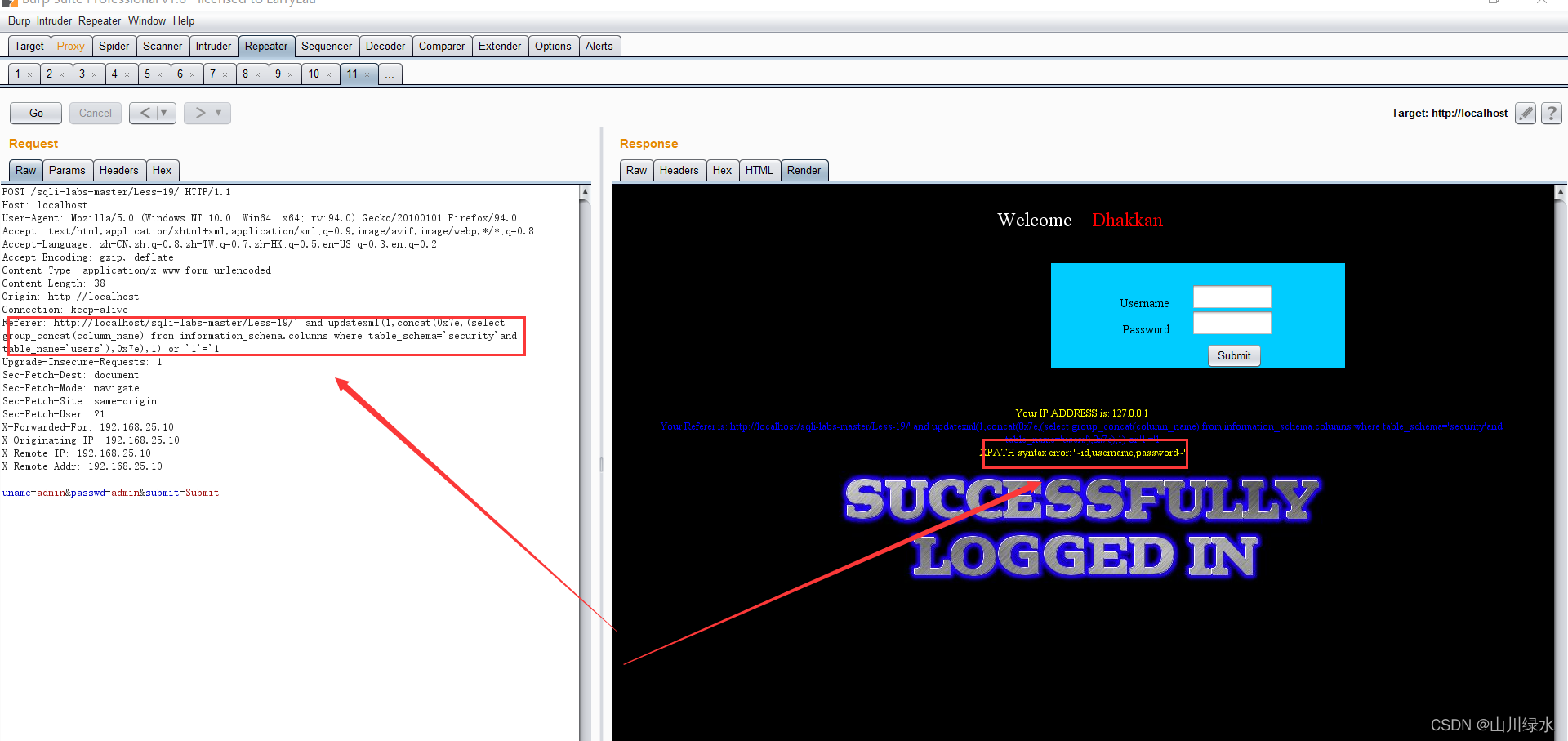
Task: Click the Cancel button
Action: 96,113
